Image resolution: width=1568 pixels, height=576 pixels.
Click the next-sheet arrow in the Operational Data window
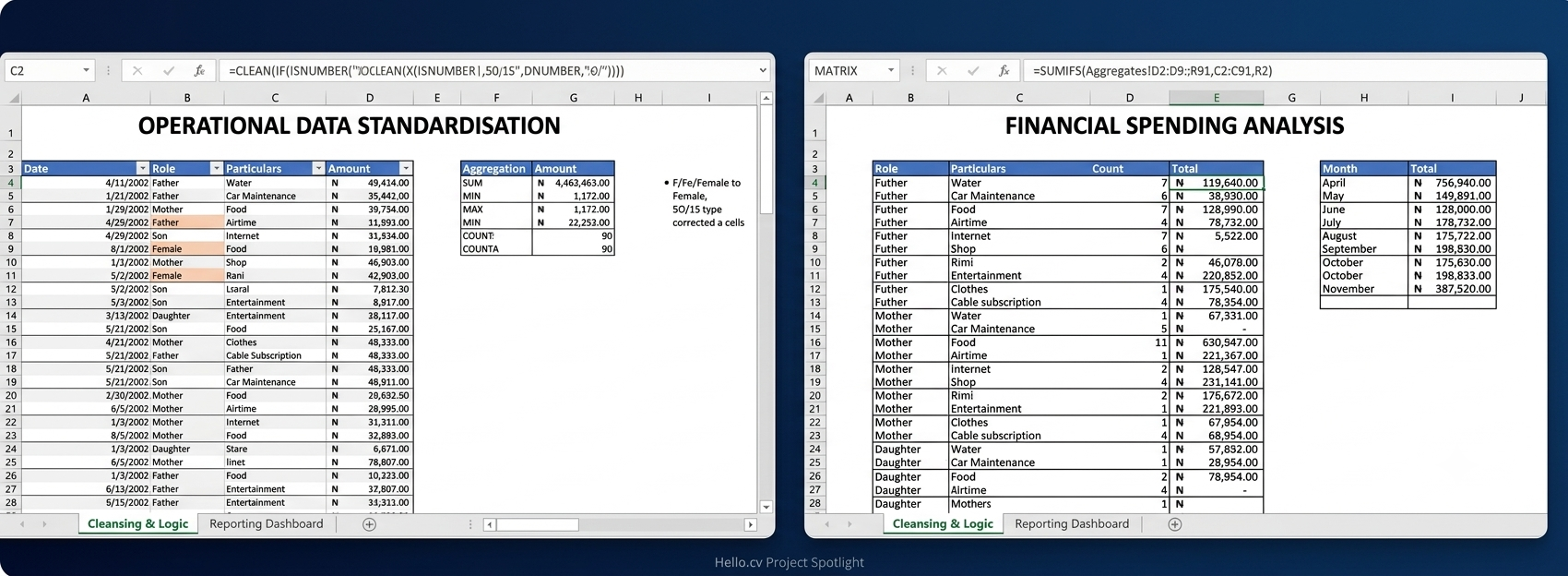[x=43, y=524]
